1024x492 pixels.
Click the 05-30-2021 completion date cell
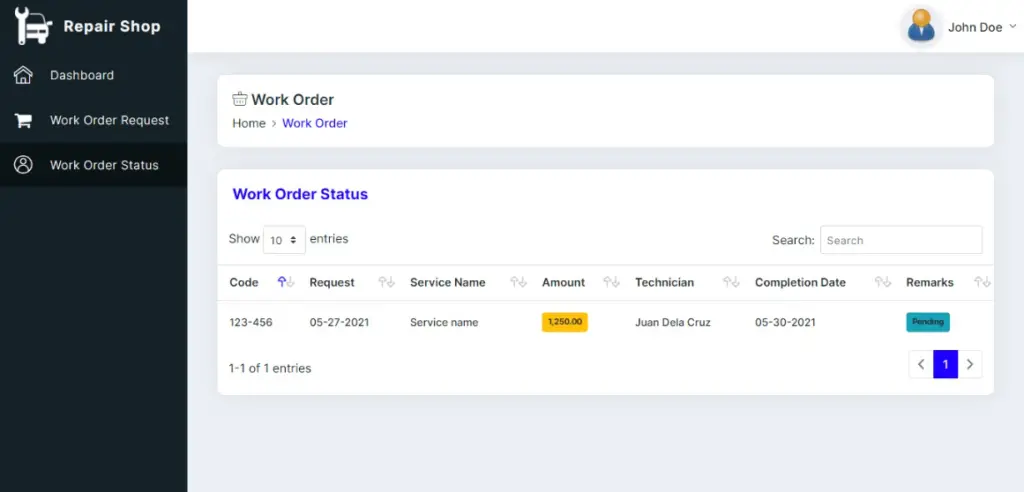click(785, 322)
